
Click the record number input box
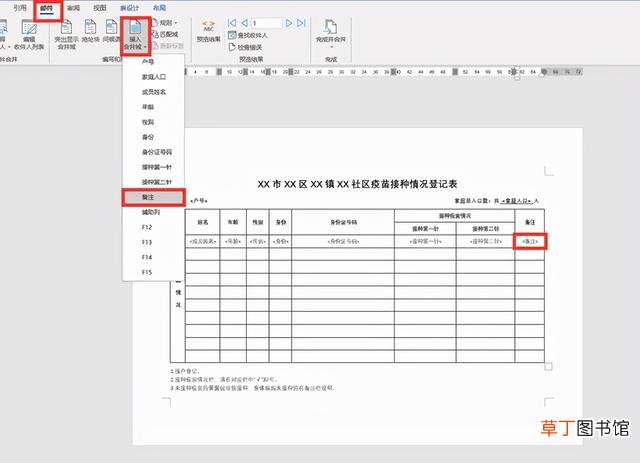pyautogui.click(x=267, y=23)
